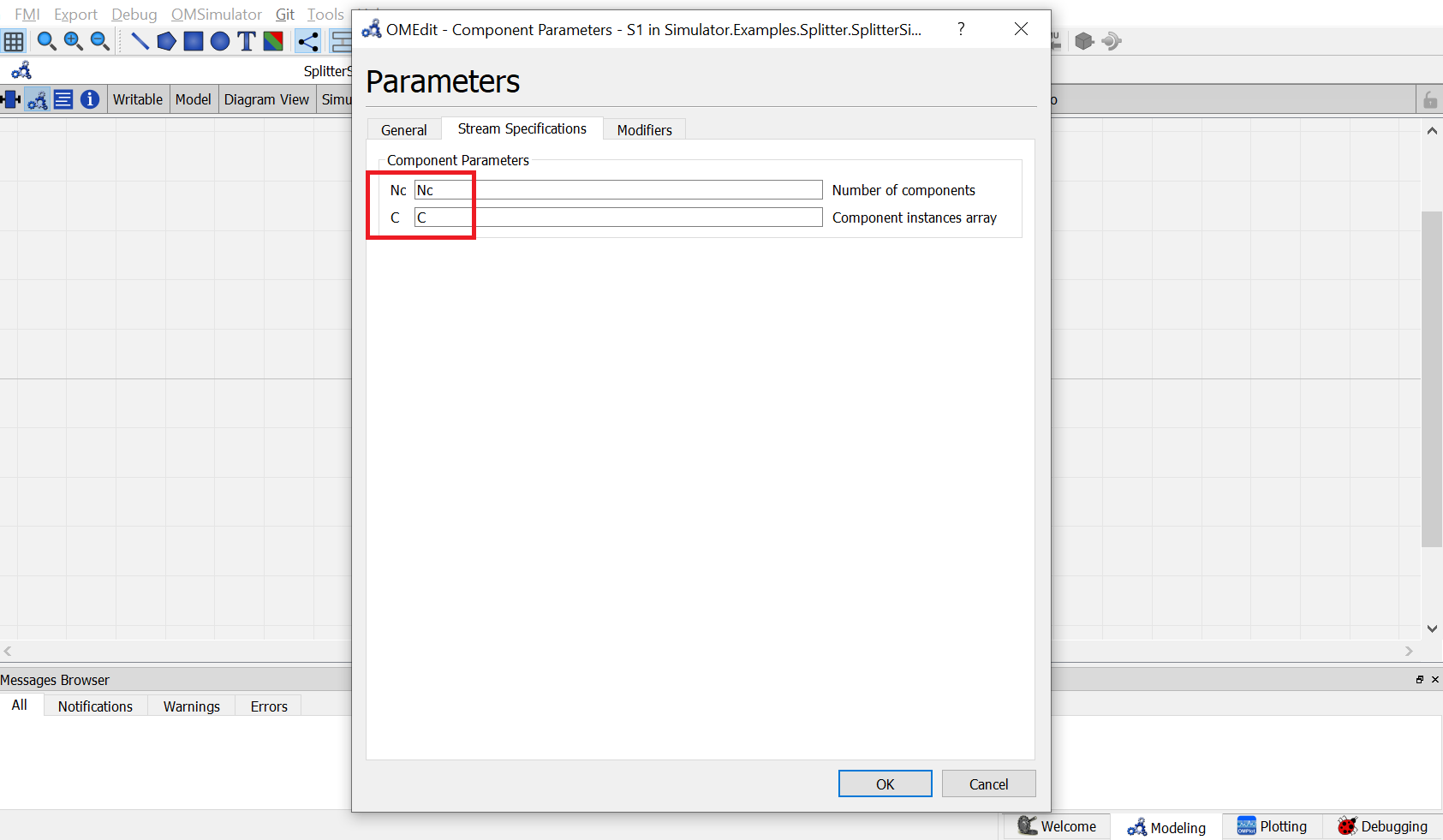Select the Ellipse shape tool
Image resolution: width=1443 pixels, height=840 pixels.
click(x=220, y=41)
